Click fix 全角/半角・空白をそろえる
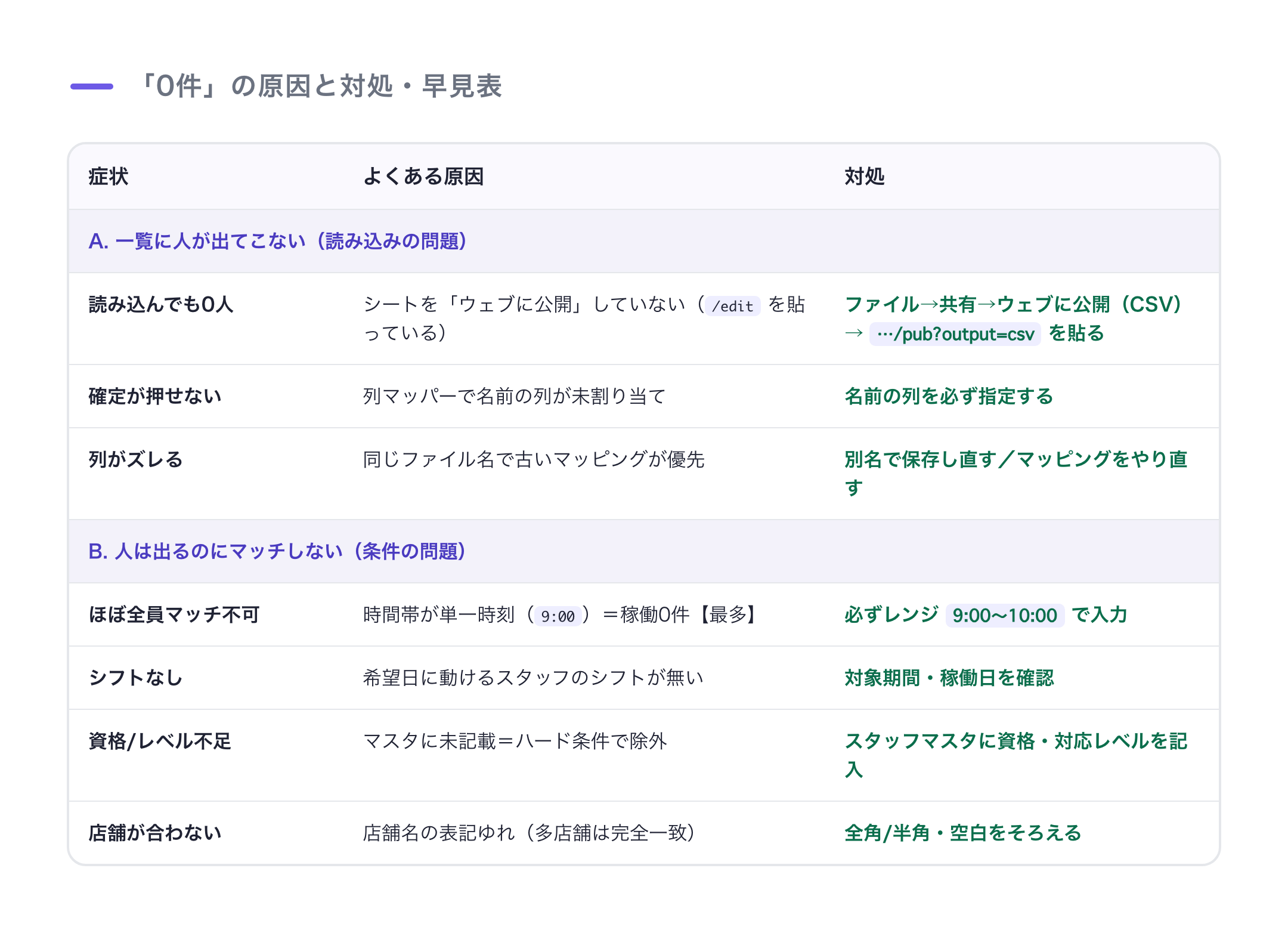The width and height of the screenshot is (1288, 933). pos(963,833)
